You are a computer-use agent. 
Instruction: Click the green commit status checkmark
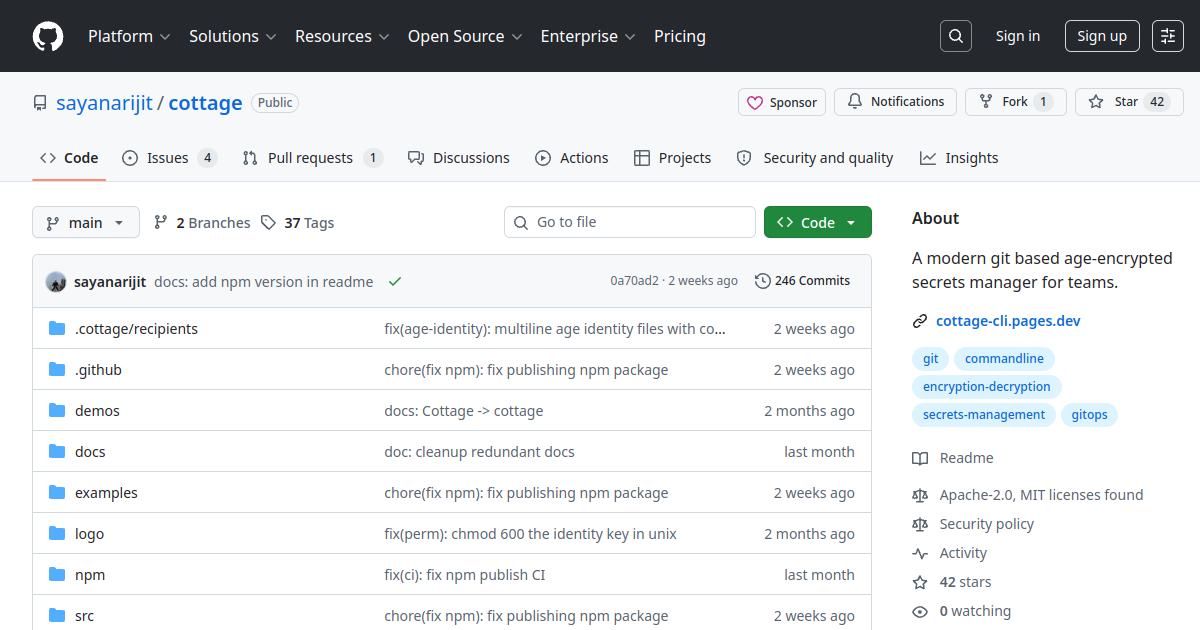tap(395, 282)
